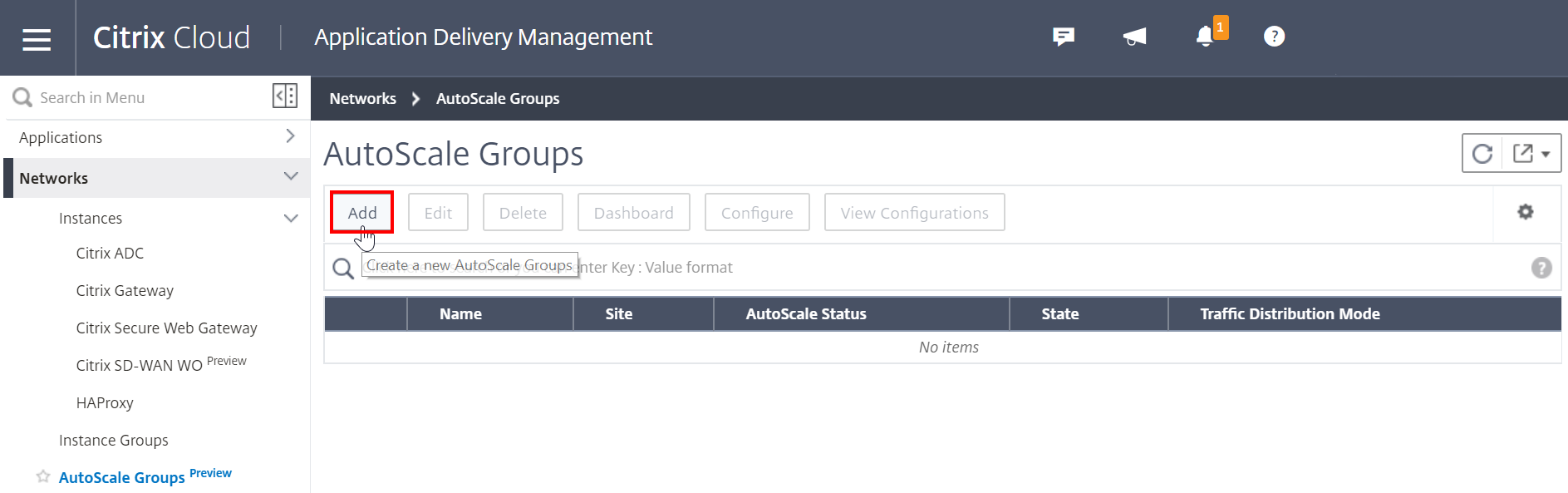Screen dimensions: 1568x493
Task: Open the notifications bell
Action: (1205, 37)
